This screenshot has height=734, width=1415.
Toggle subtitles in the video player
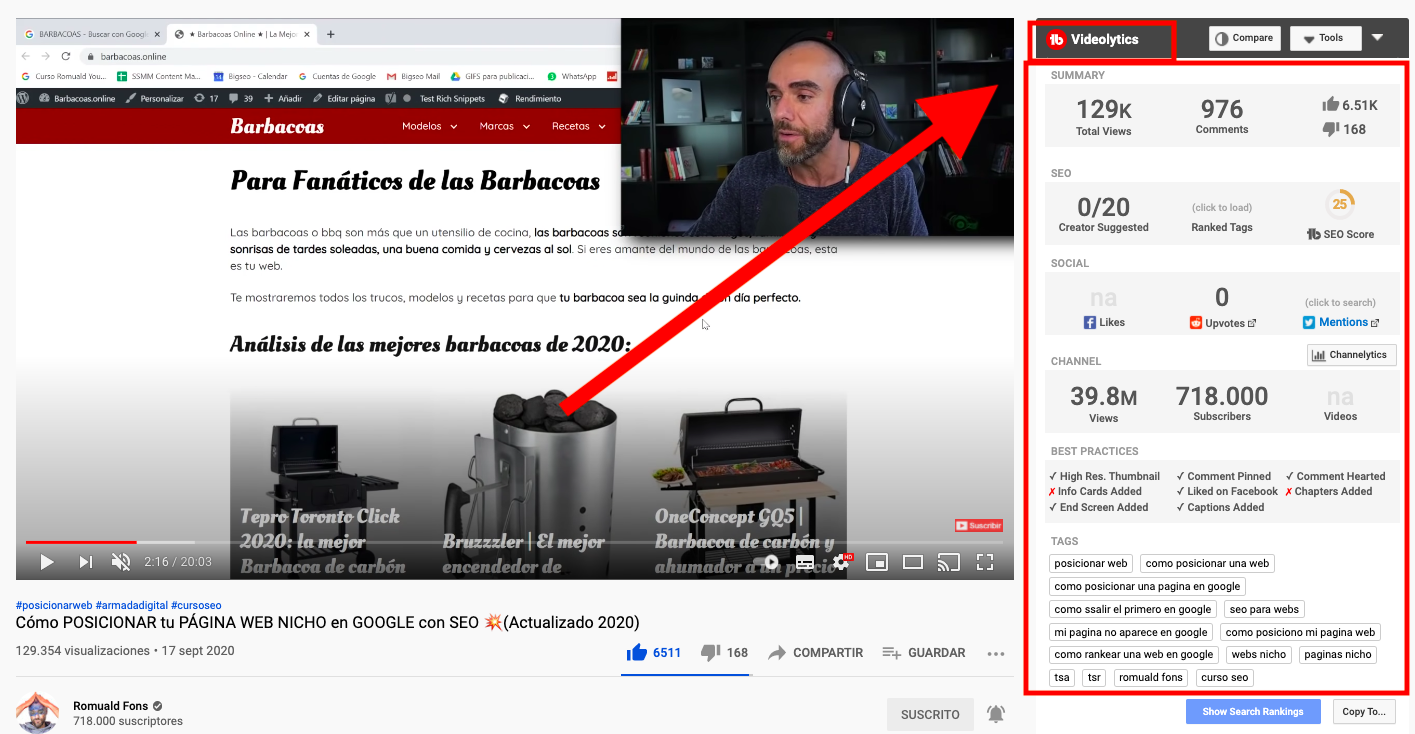pyautogui.click(x=805, y=562)
